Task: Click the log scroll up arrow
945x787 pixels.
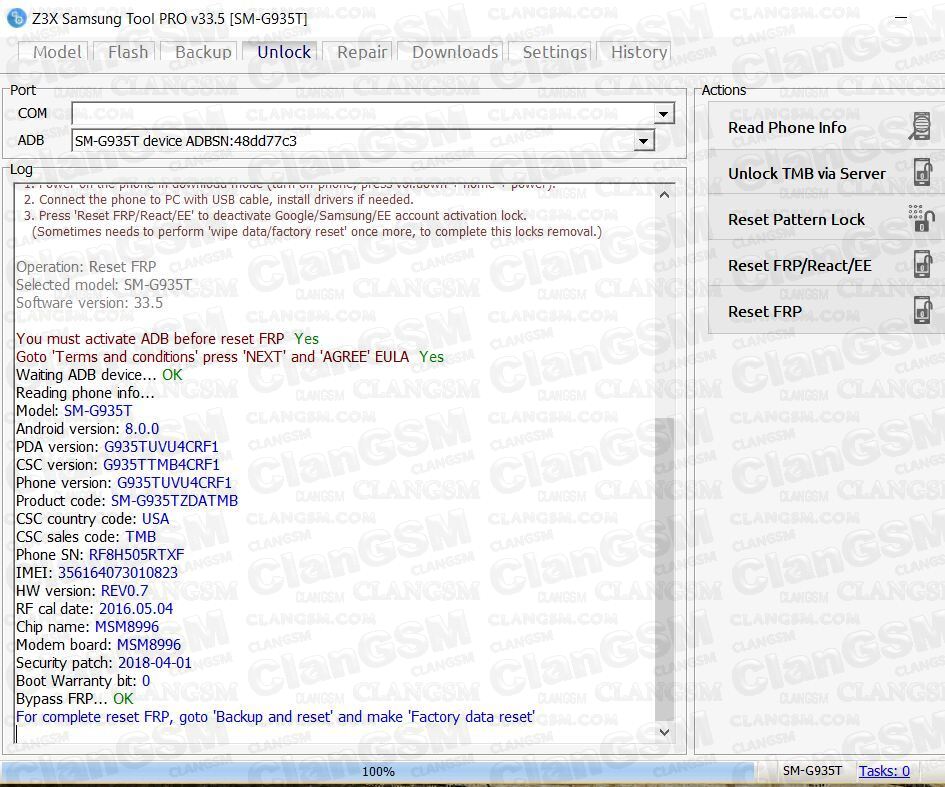Action: pos(664,195)
